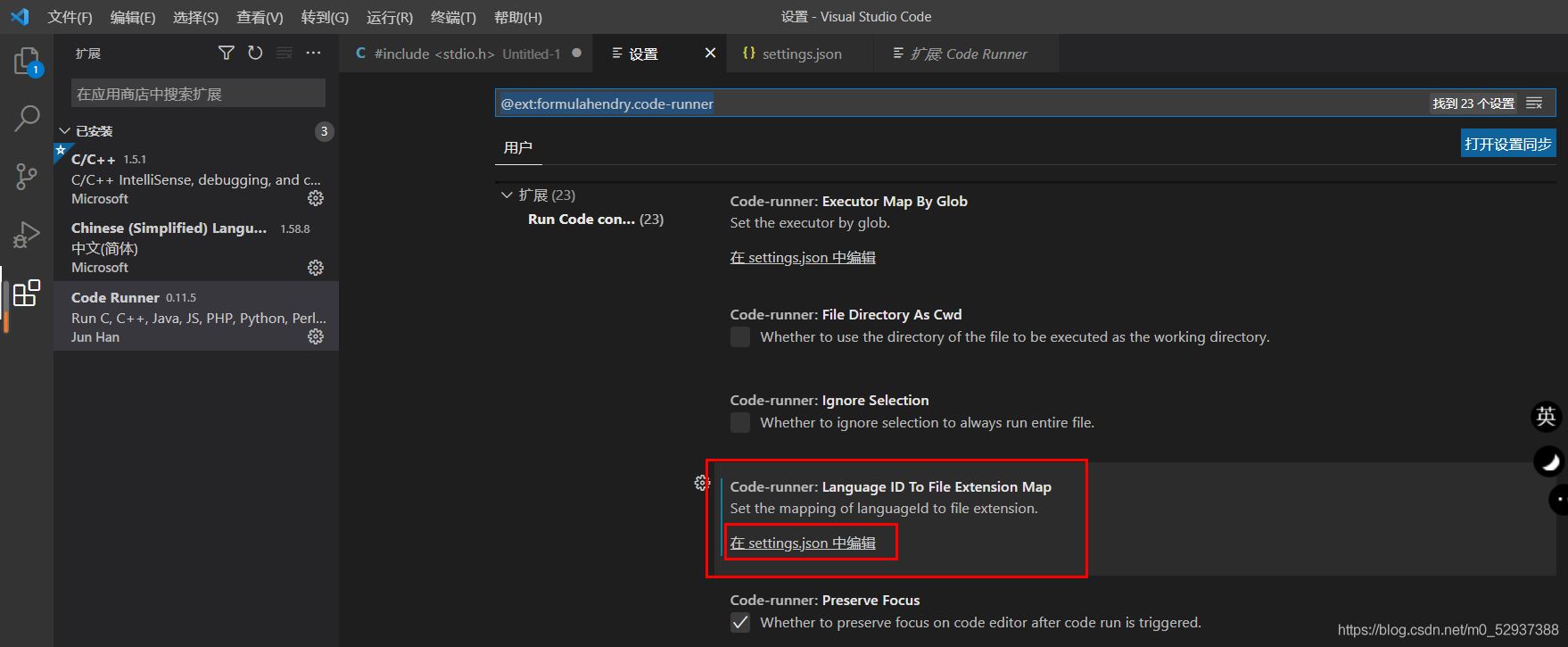Viewport: 1568px width, 647px height.
Task: Open settings.json link under Language ID map
Action: (803, 543)
